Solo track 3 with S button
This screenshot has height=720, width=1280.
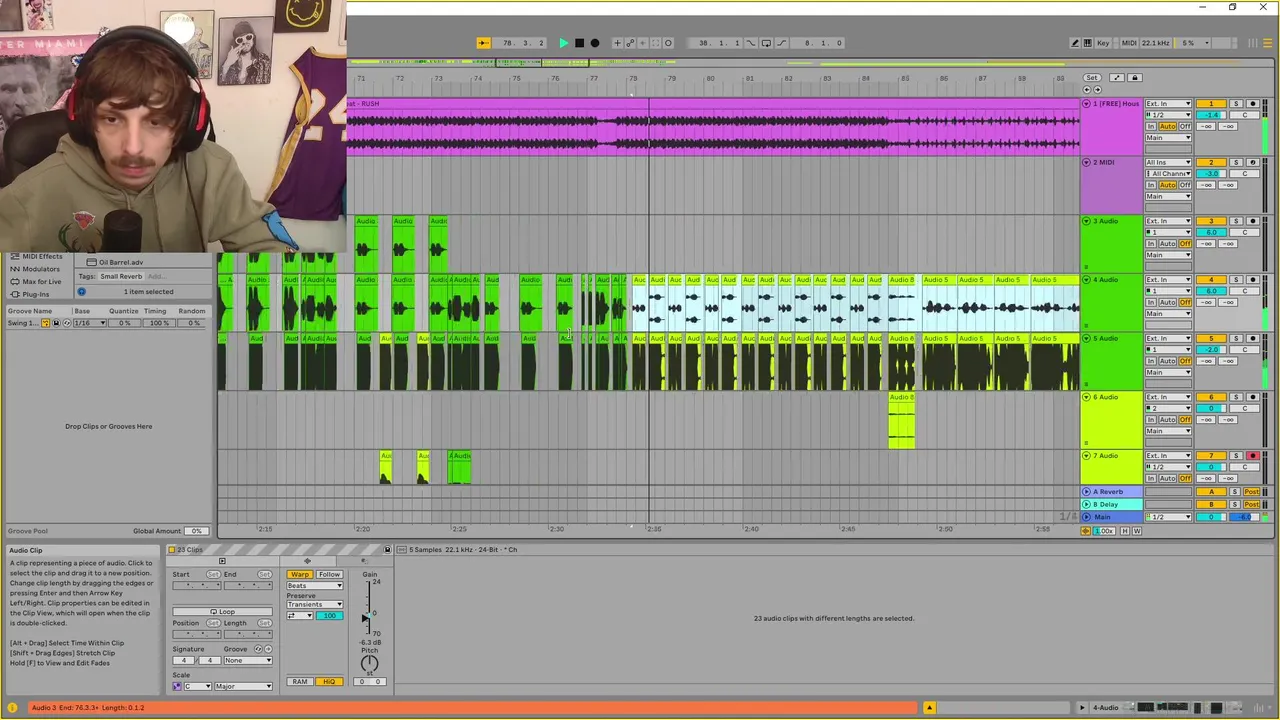click(x=1236, y=221)
